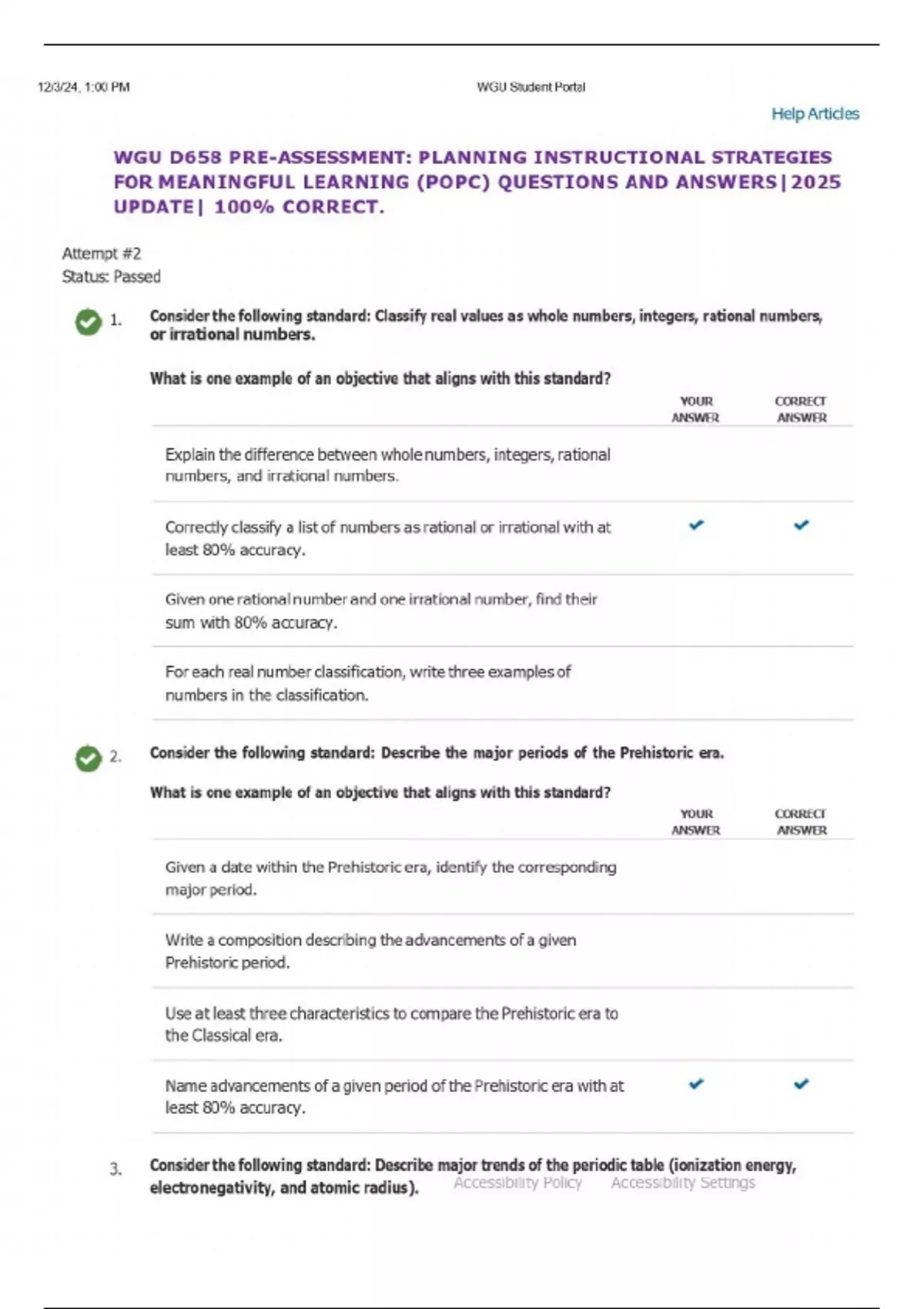Open the Accessibility Policy link
The width and height of the screenshot is (924, 1309).
[x=517, y=1183]
